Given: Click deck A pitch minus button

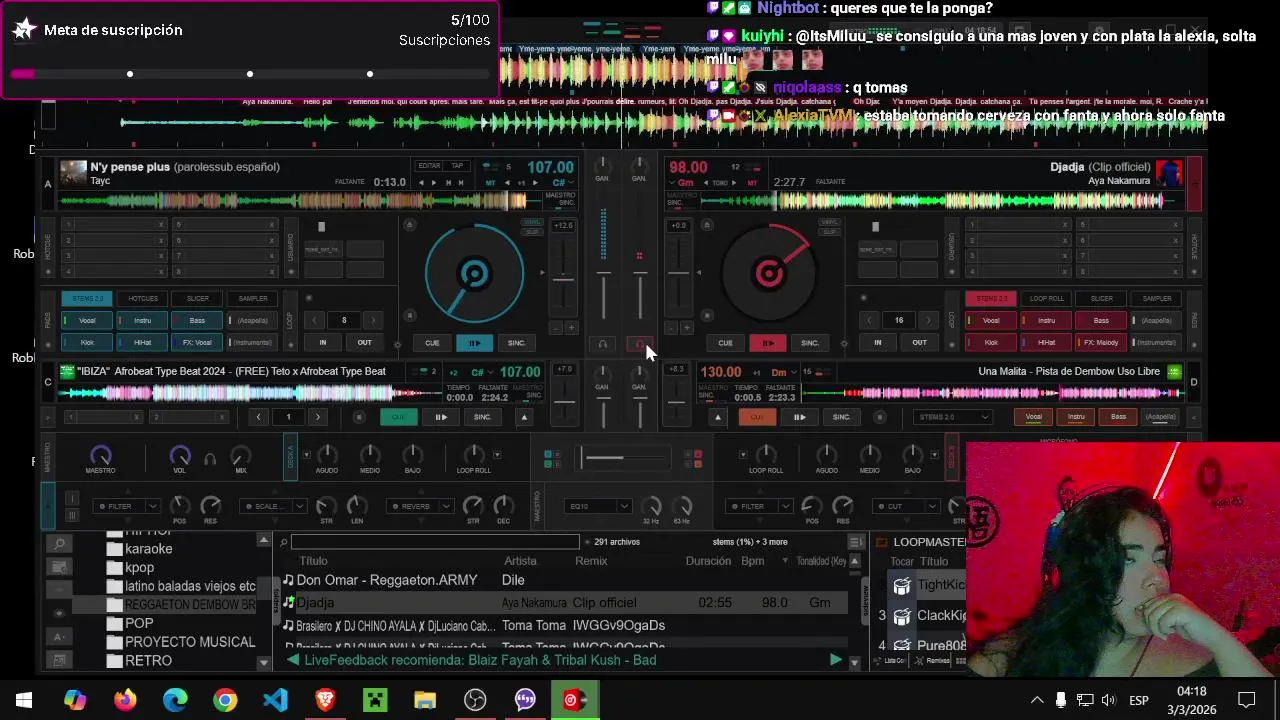Looking at the screenshot, I should [556, 328].
